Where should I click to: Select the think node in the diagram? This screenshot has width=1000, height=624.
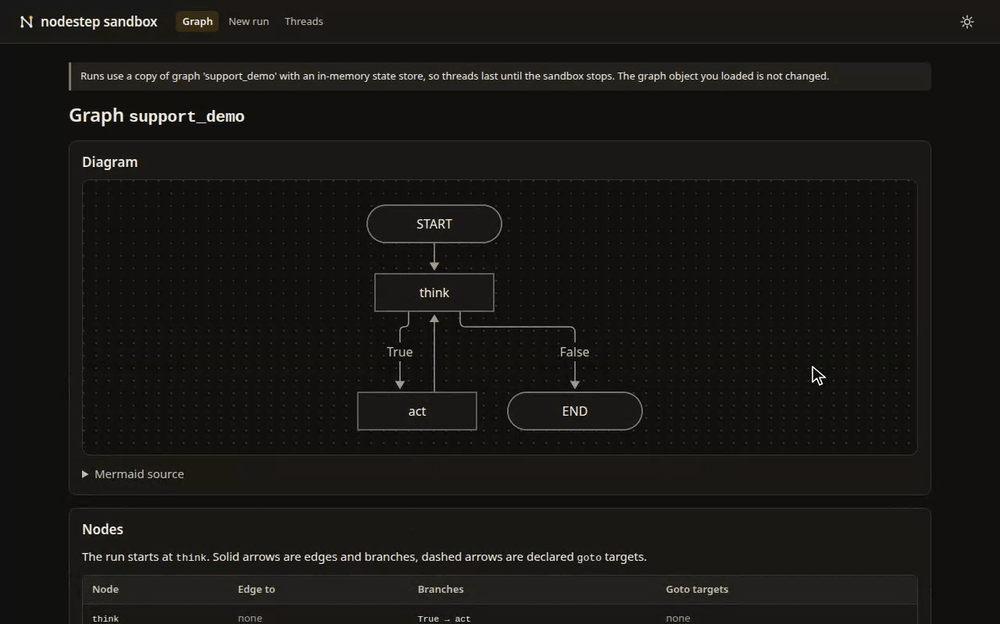[434, 293]
